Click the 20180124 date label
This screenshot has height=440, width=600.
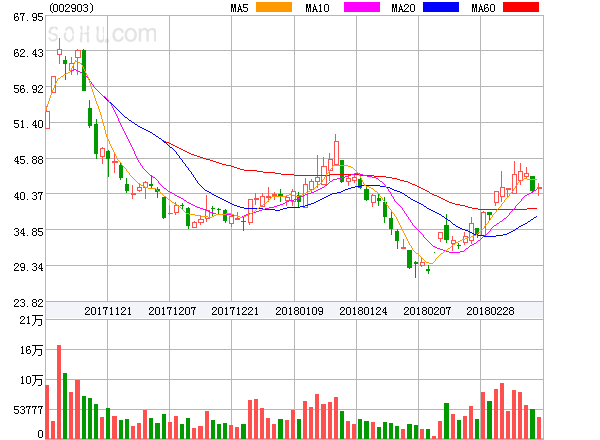coord(363,311)
